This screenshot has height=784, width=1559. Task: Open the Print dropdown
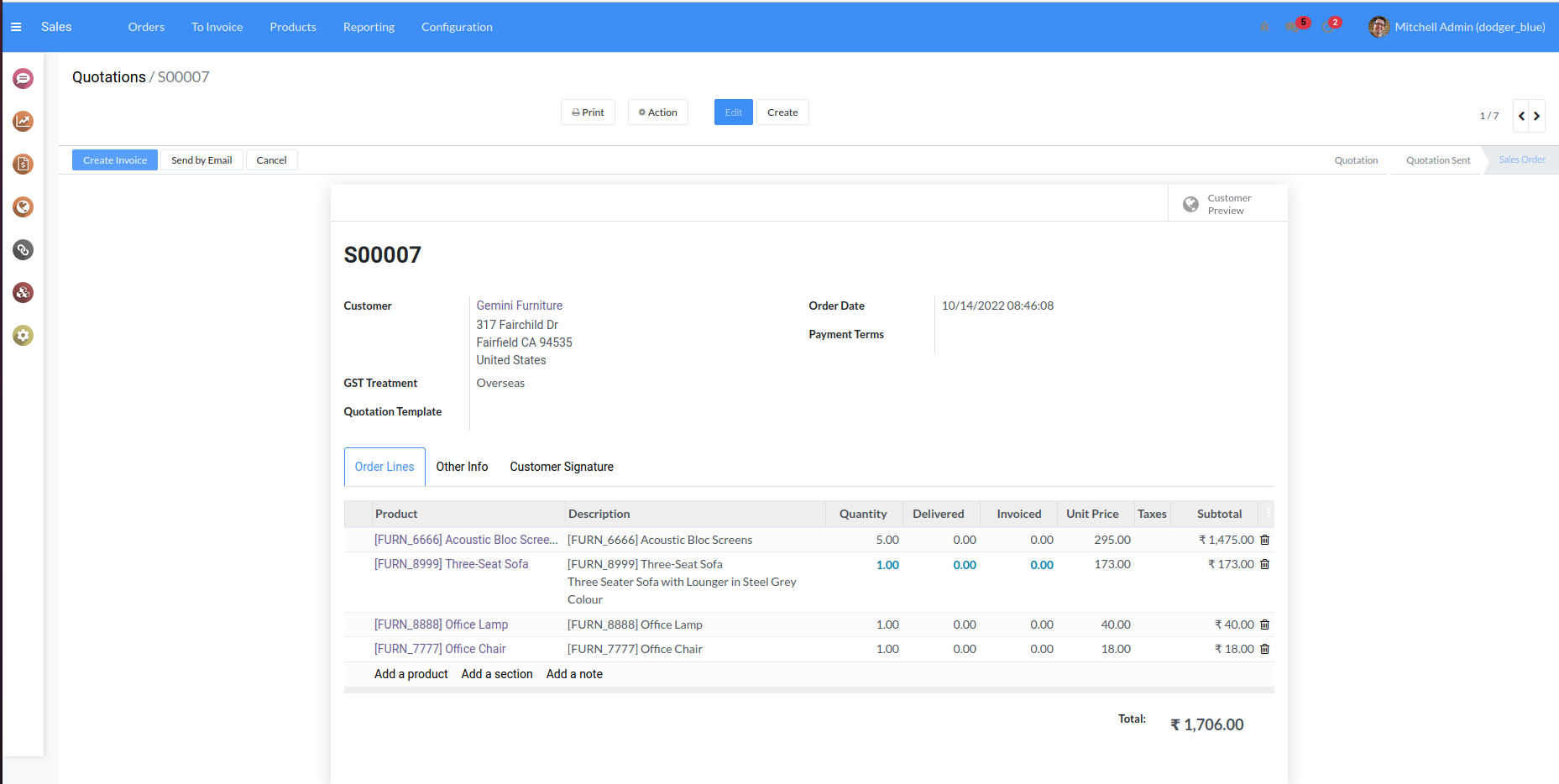(x=588, y=112)
